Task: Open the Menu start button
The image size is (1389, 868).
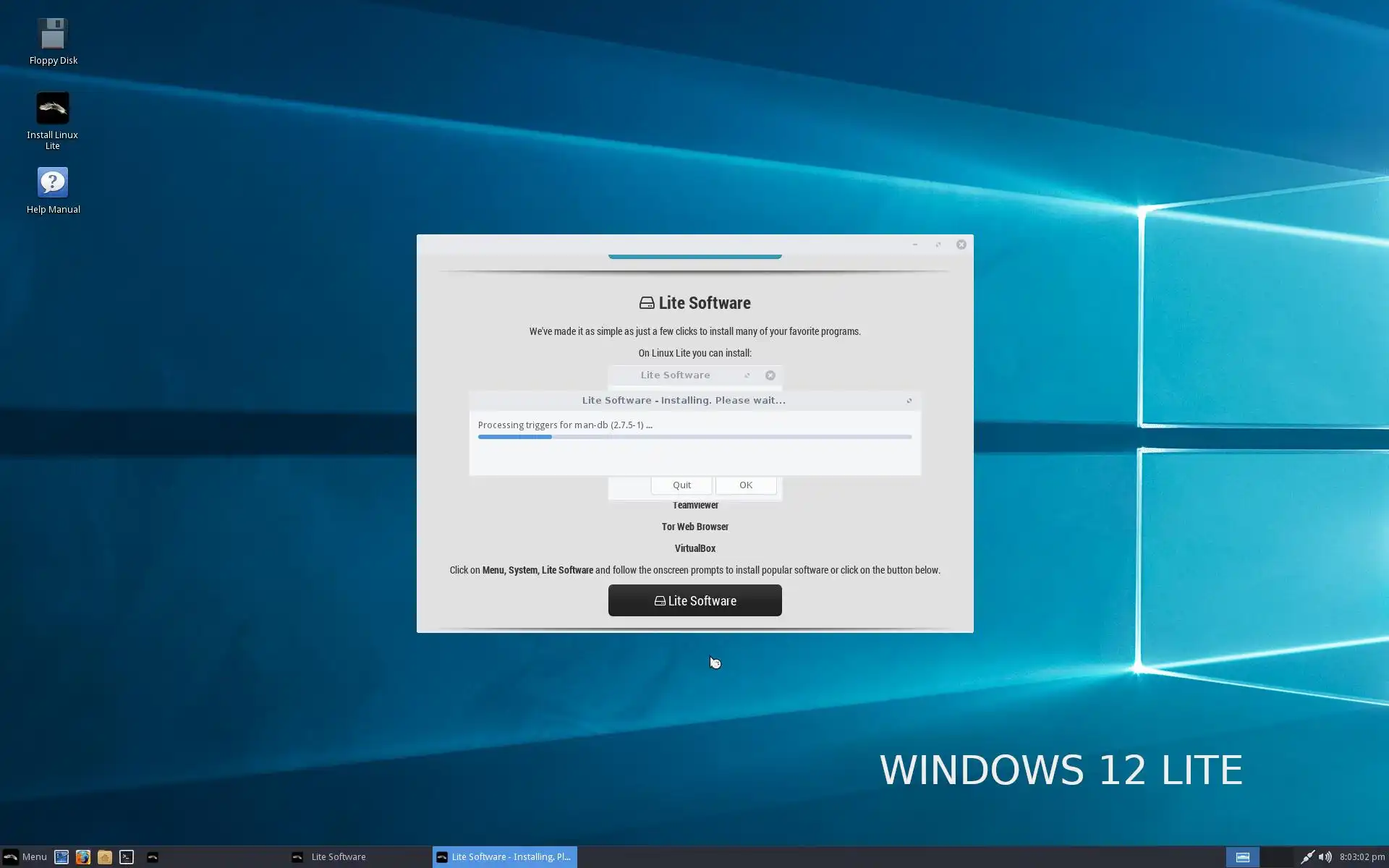Action: 25,857
